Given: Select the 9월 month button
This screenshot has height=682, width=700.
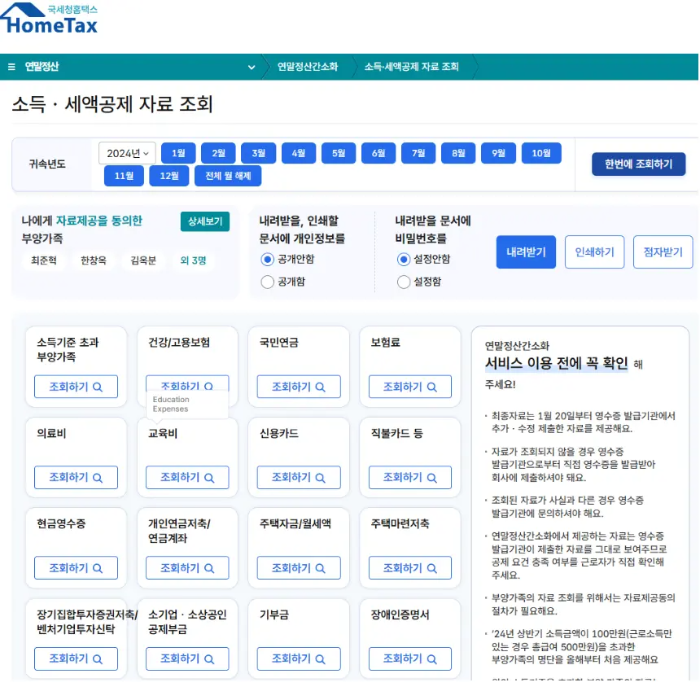Looking at the screenshot, I should point(498,154).
